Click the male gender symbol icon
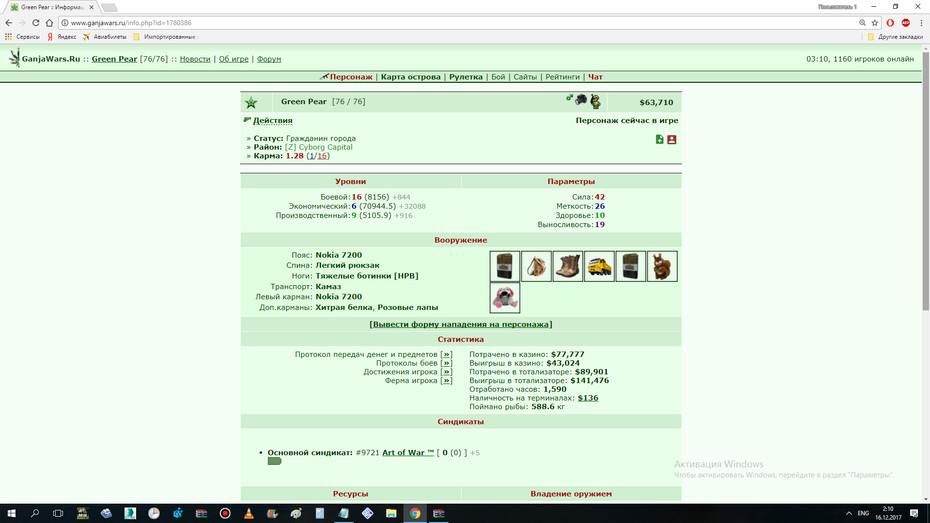930x523 pixels. pos(569,98)
